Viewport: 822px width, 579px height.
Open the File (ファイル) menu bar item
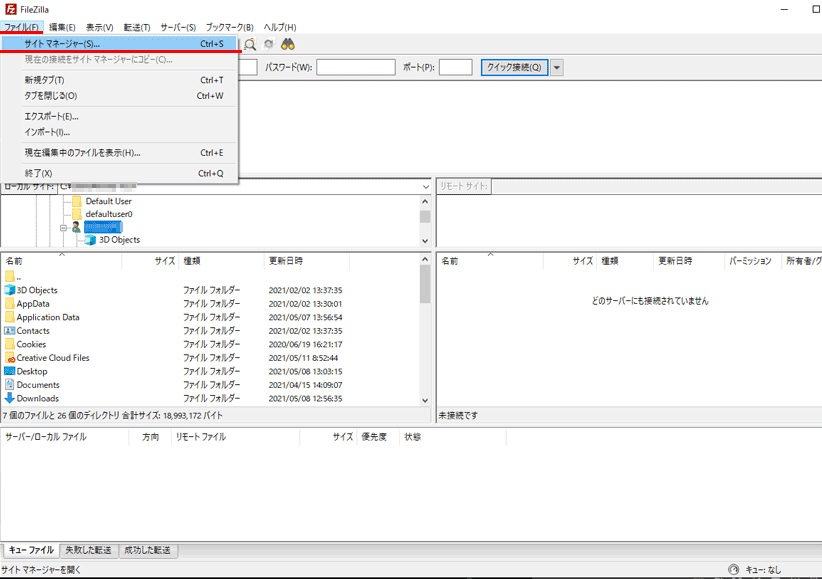(21, 27)
